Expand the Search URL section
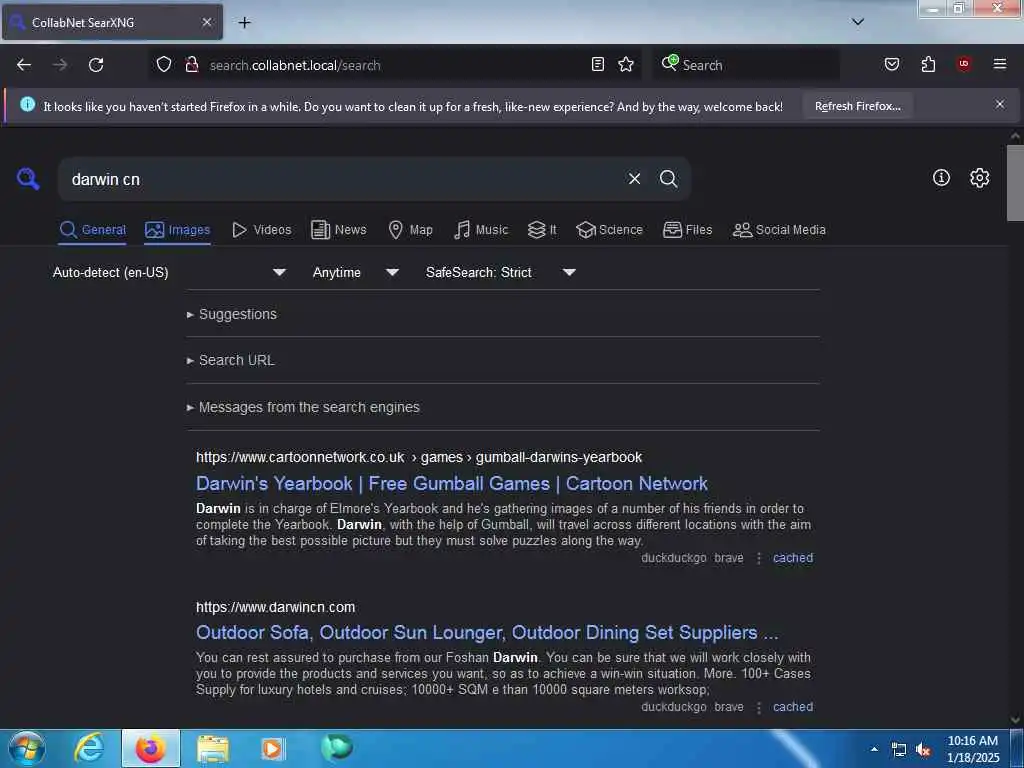The width and height of the screenshot is (1024, 768). coord(231,360)
